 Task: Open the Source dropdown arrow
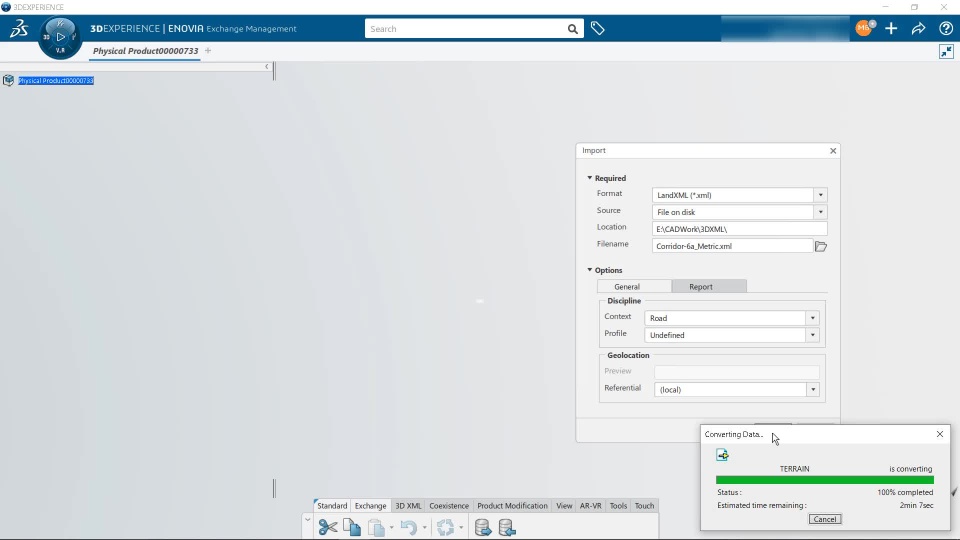click(x=820, y=212)
